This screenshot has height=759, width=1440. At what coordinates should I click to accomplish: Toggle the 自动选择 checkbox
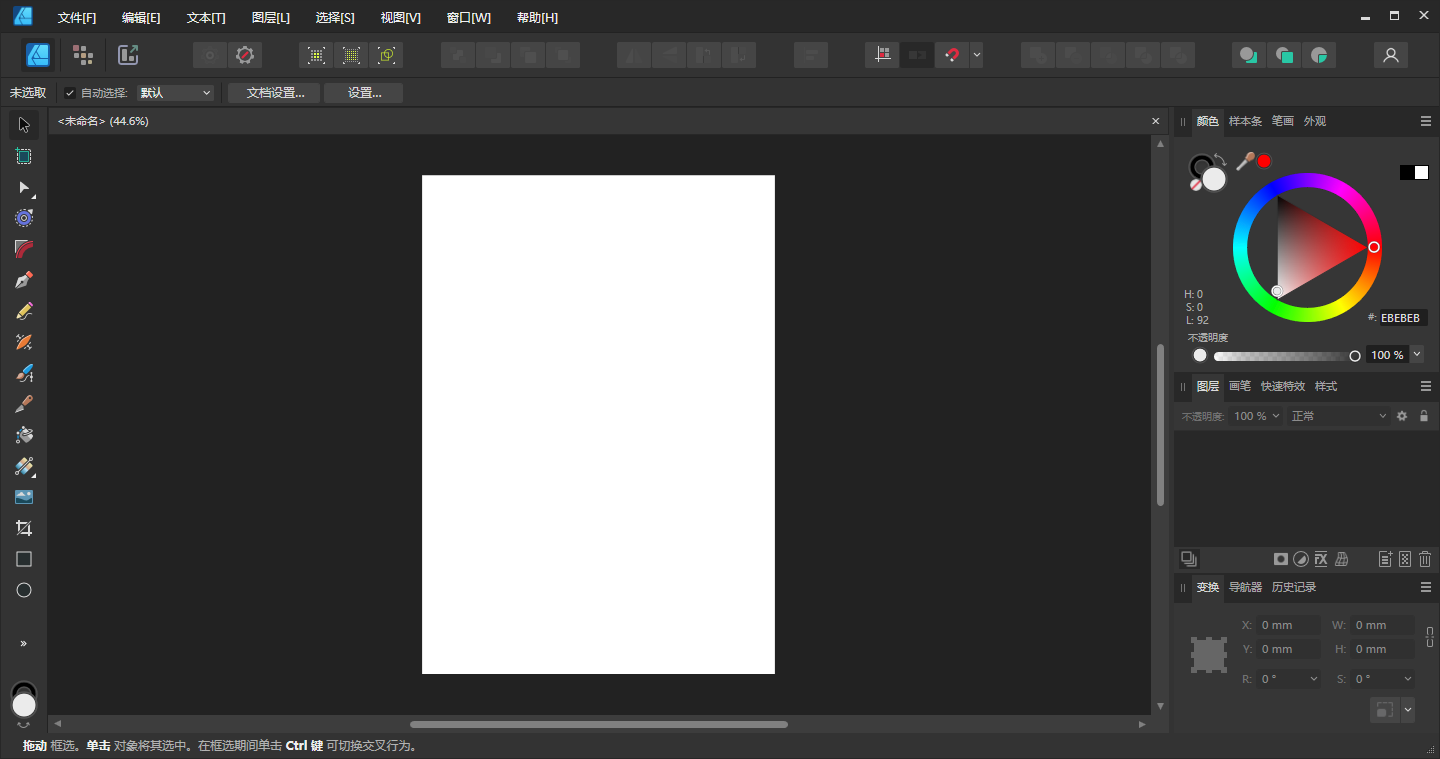point(70,93)
